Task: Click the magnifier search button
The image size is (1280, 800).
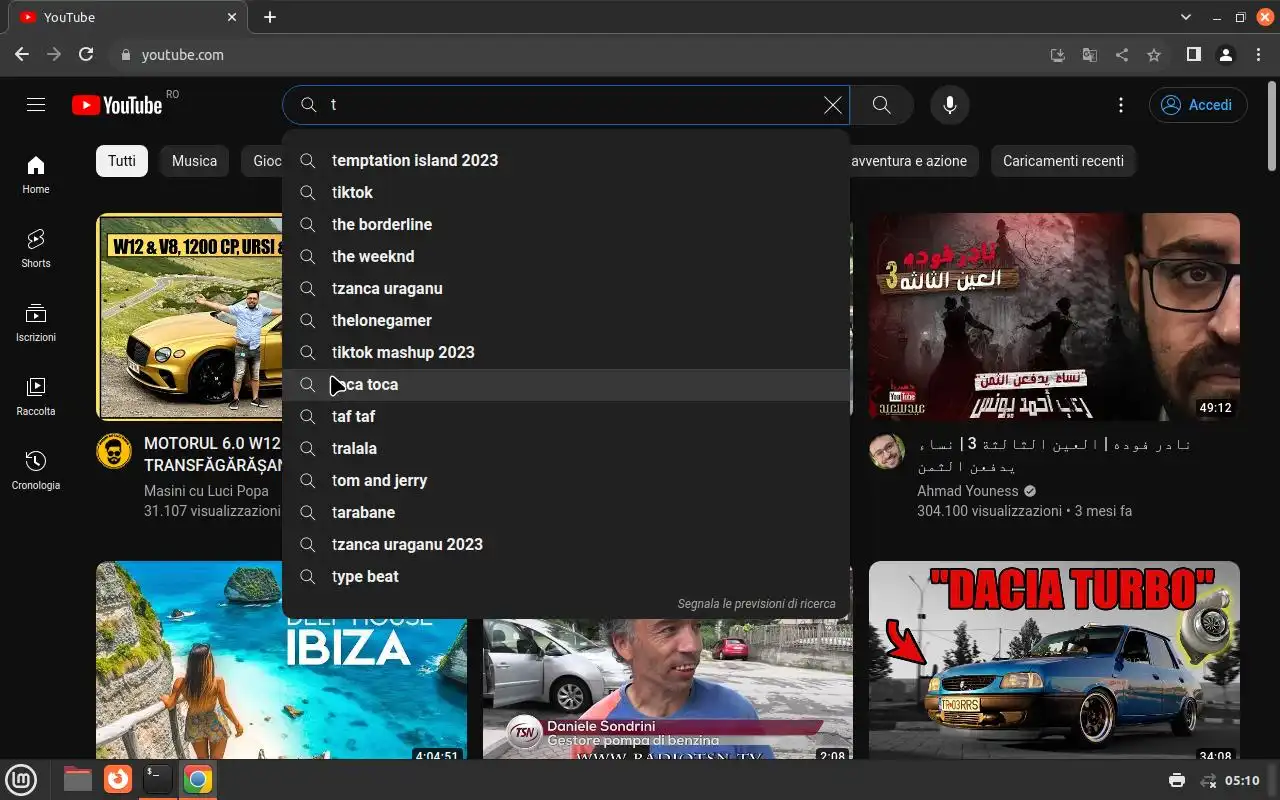Action: tap(881, 105)
